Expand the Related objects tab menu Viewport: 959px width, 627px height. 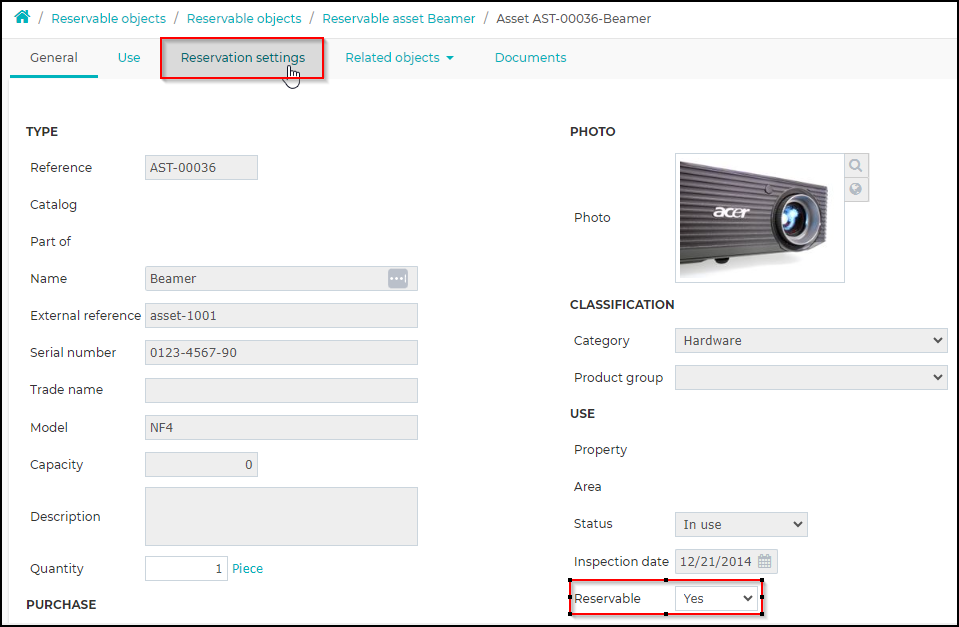pos(399,58)
